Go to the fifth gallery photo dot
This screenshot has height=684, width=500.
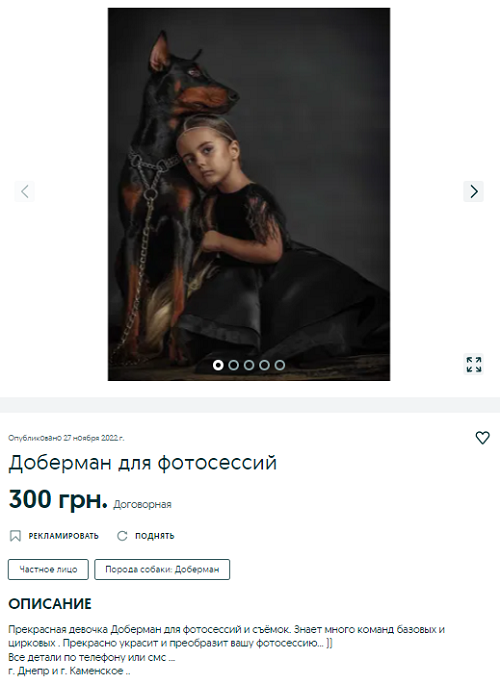click(x=280, y=365)
